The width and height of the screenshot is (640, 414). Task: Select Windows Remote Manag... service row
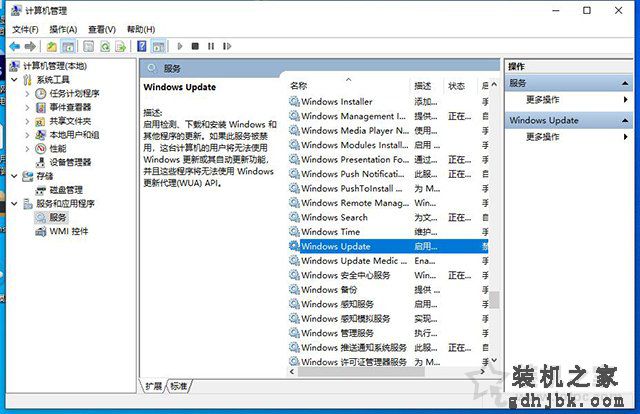coord(389,203)
